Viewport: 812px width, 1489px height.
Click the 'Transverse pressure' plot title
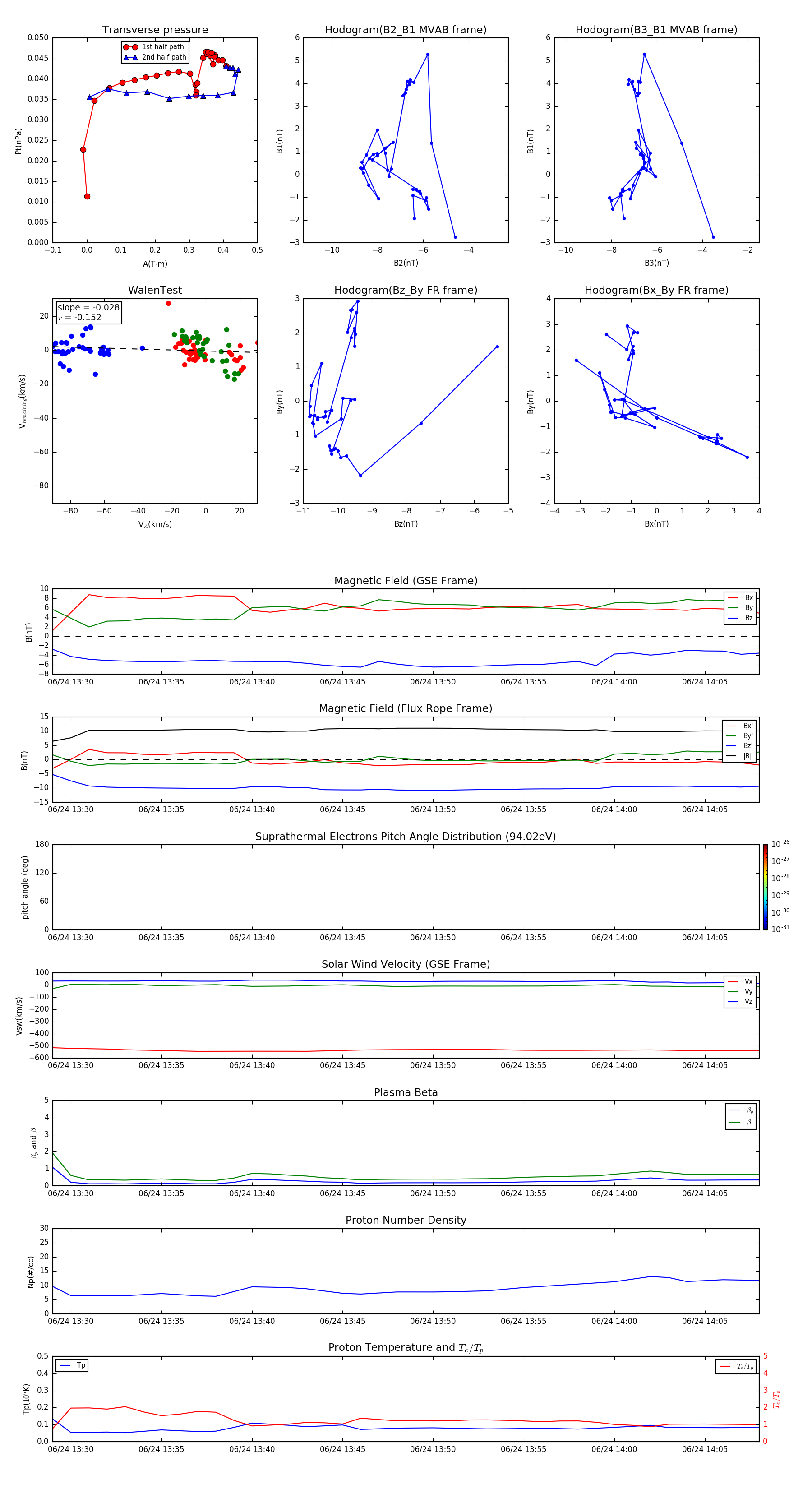[x=155, y=29]
